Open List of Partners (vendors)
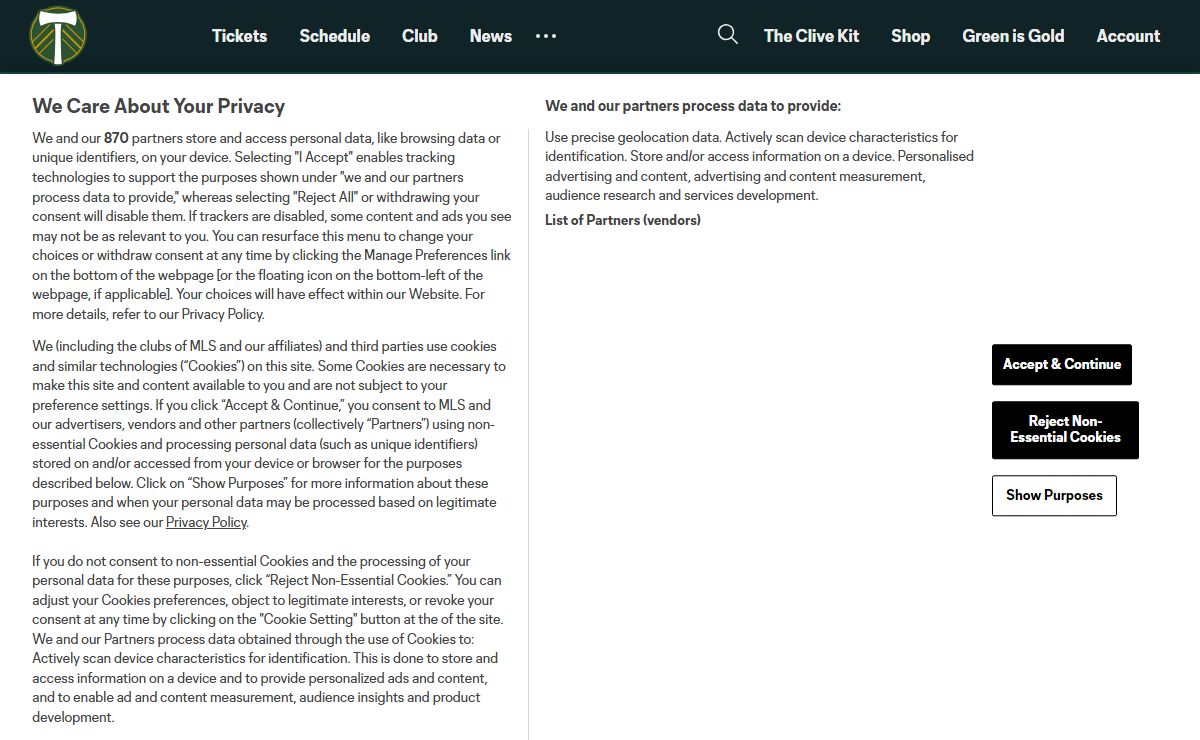1200x740 pixels. click(623, 220)
